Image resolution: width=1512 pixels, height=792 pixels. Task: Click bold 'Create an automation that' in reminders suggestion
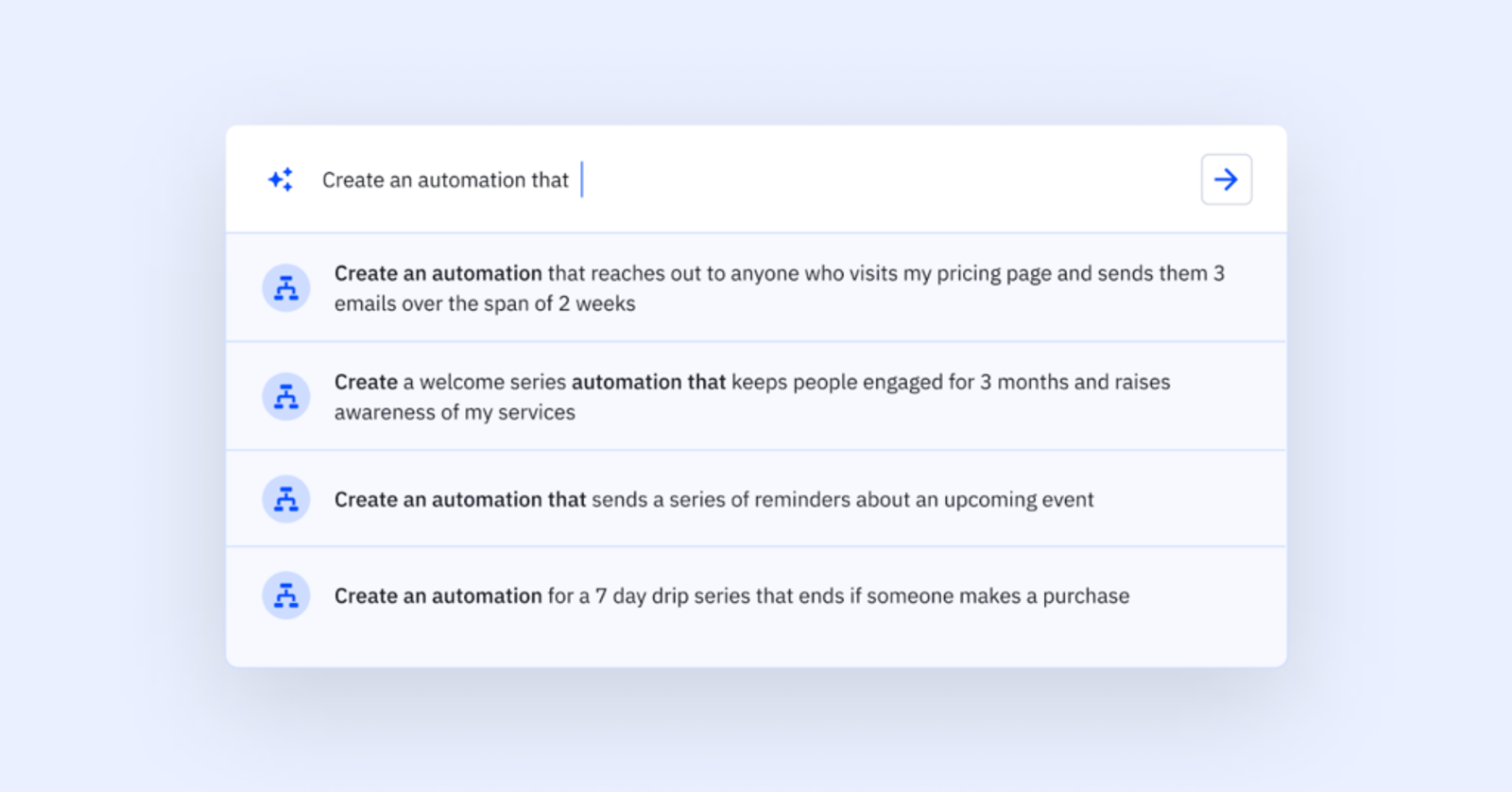click(460, 499)
